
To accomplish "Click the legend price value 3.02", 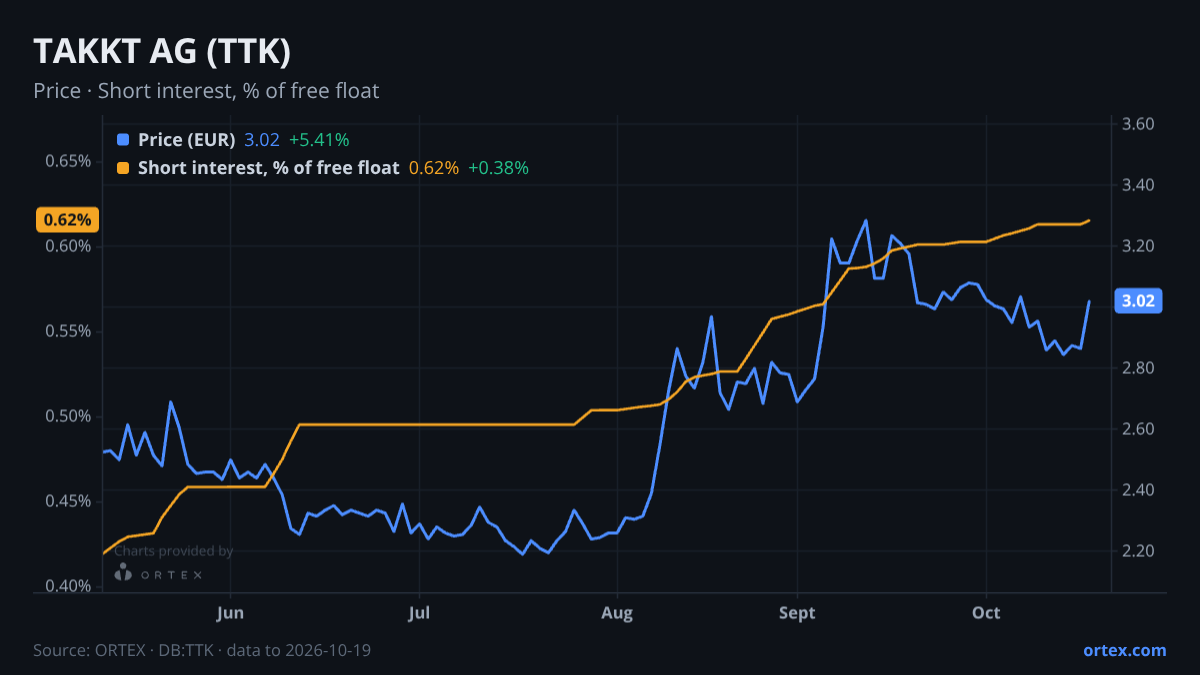I will point(262,140).
